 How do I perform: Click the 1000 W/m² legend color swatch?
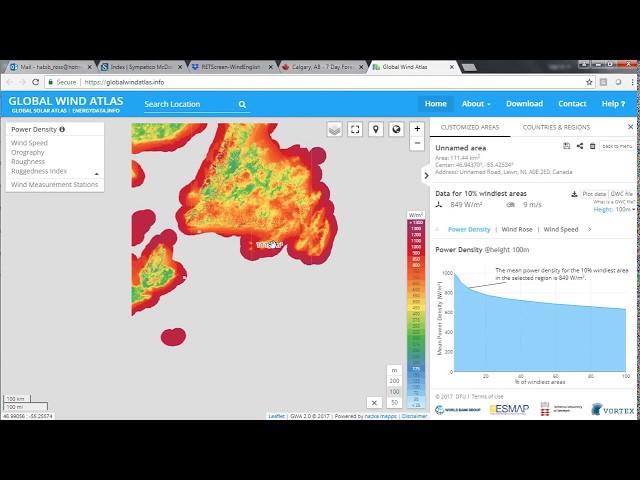click(x=416, y=247)
